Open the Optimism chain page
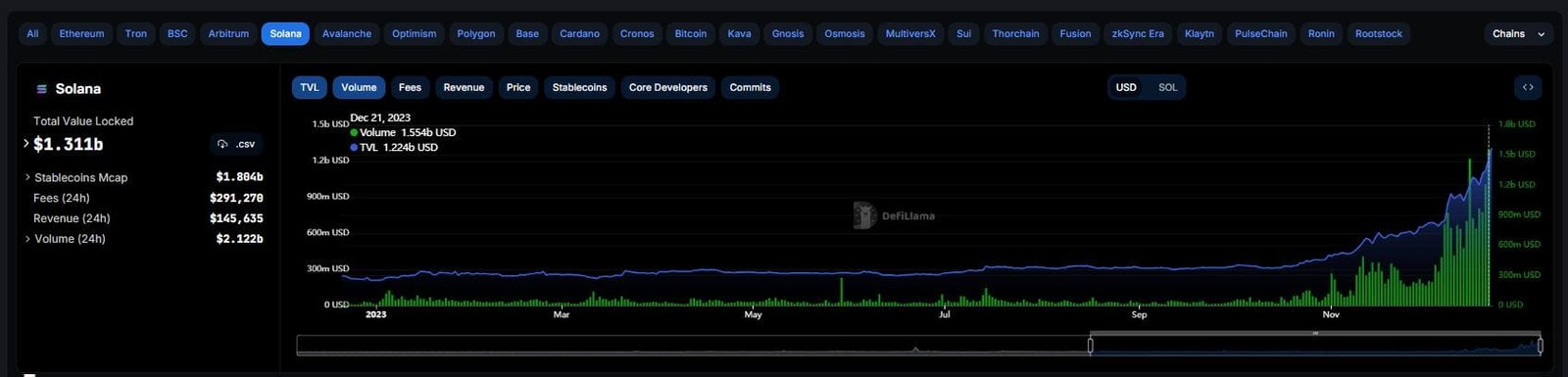 click(415, 33)
